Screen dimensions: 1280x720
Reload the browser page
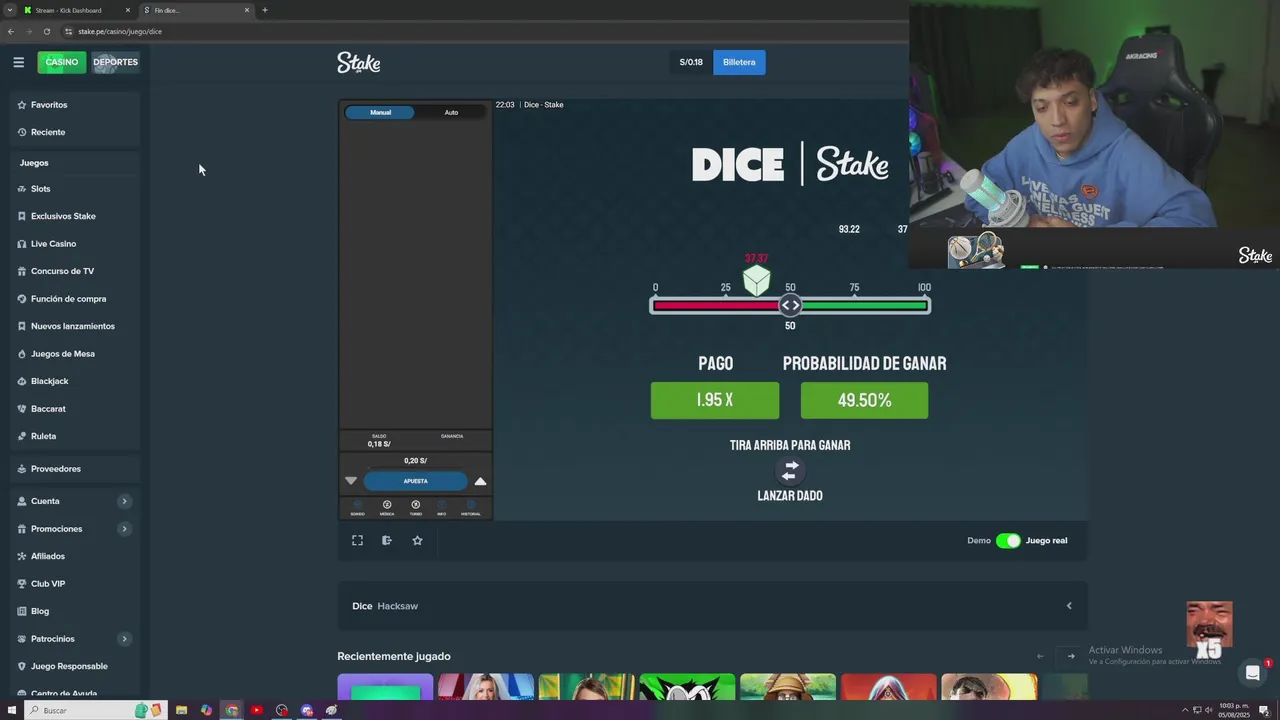click(x=46, y=31)
